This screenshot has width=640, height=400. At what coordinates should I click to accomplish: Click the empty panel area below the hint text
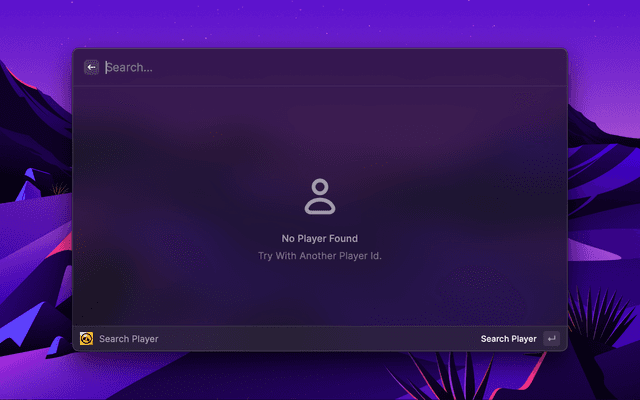320,295
